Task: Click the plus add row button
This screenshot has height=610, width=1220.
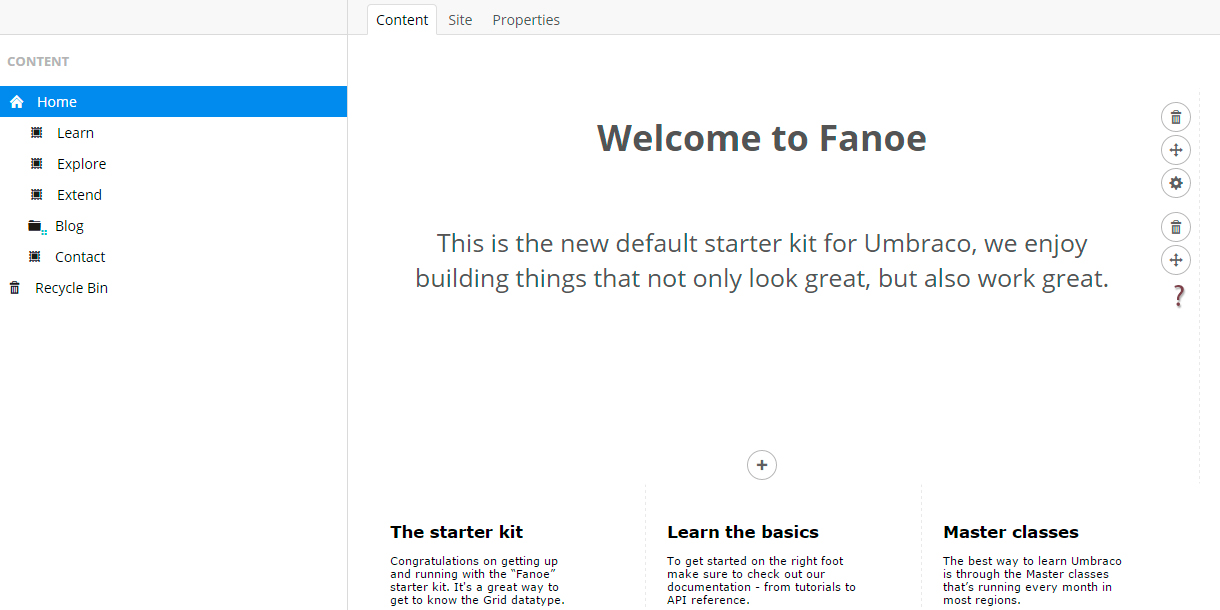Action: click(762, 465)
